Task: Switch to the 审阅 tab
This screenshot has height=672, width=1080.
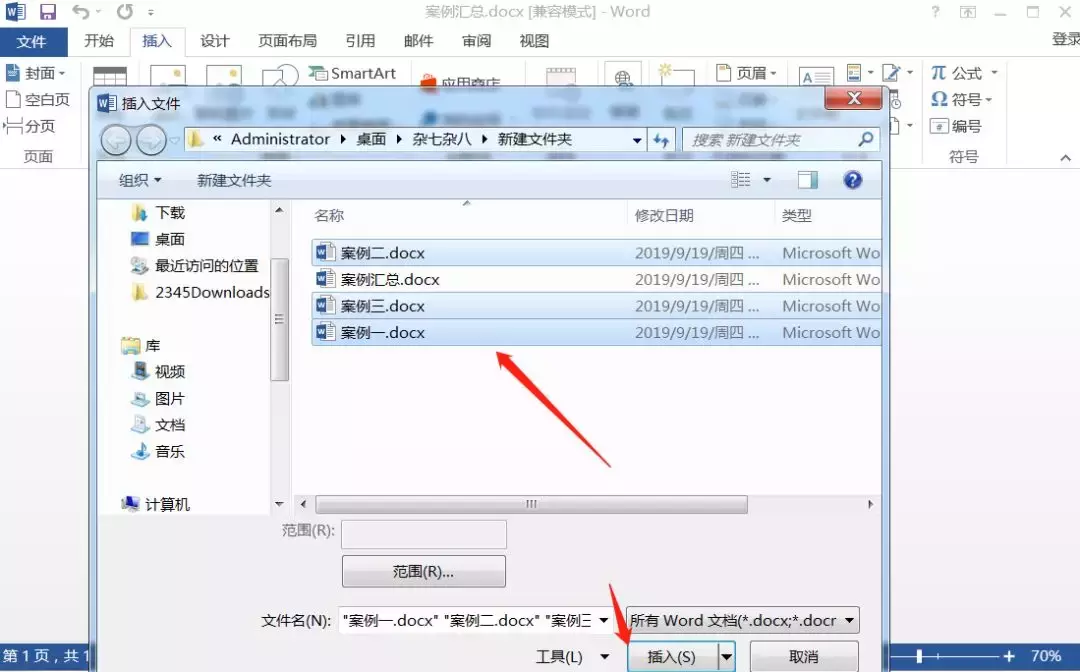Action: [x=476, y=41]
